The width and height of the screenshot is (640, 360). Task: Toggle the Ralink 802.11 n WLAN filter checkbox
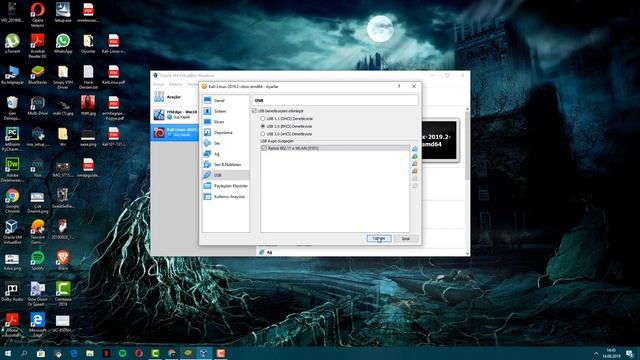pos(264,148)
